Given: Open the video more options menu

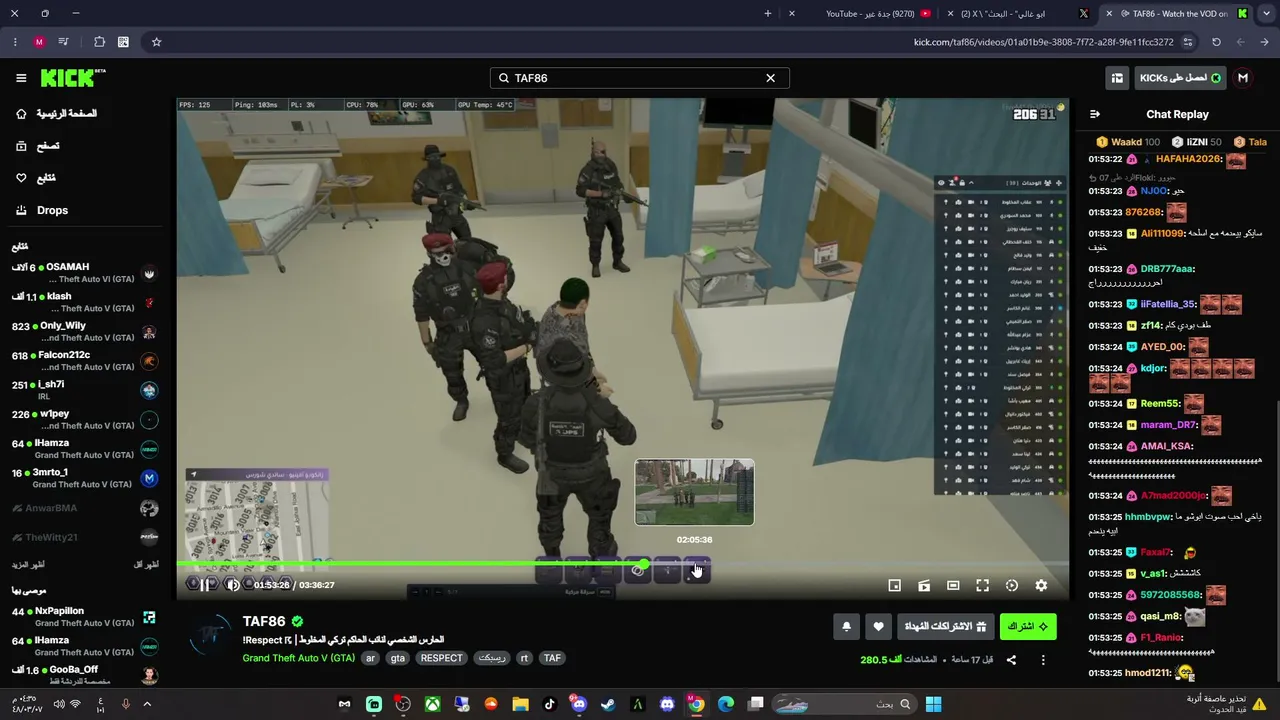Looking at the screenshot, I should pyautogui.click(x=1043, y=660).
